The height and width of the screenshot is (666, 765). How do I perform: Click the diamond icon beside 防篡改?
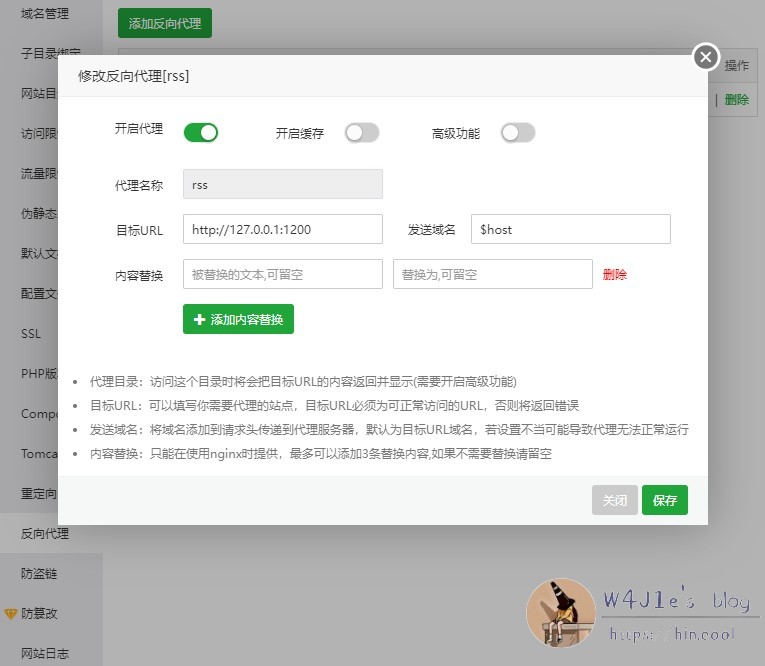tap(11, 614)
